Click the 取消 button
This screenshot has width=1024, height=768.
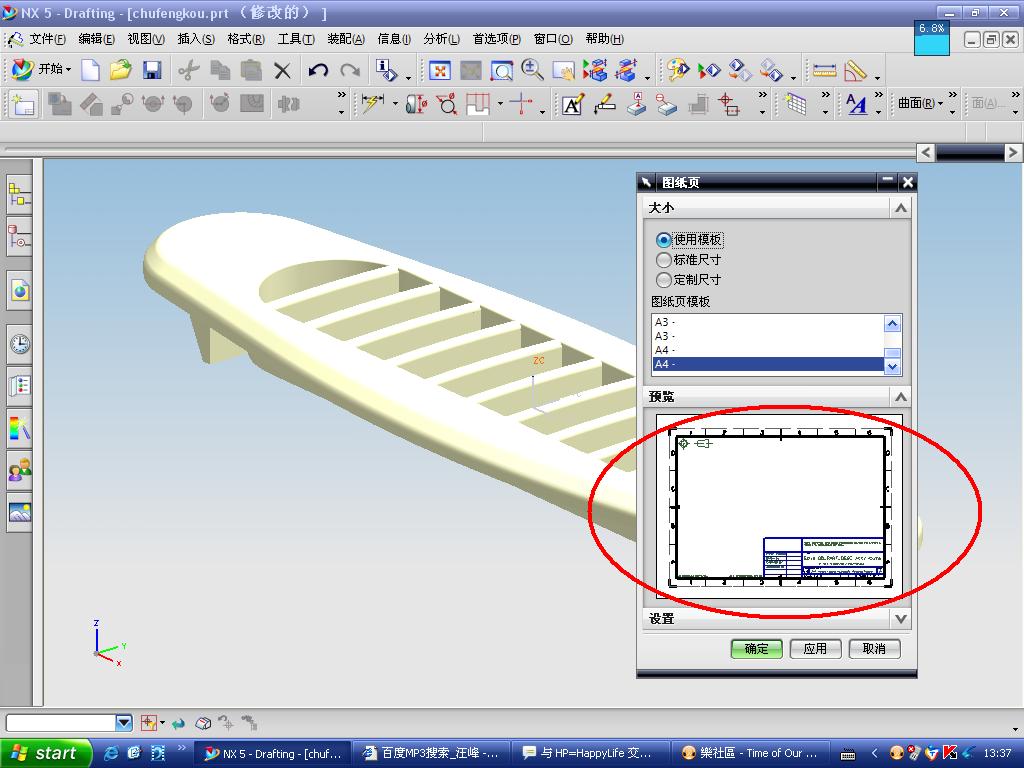(874, 648)
